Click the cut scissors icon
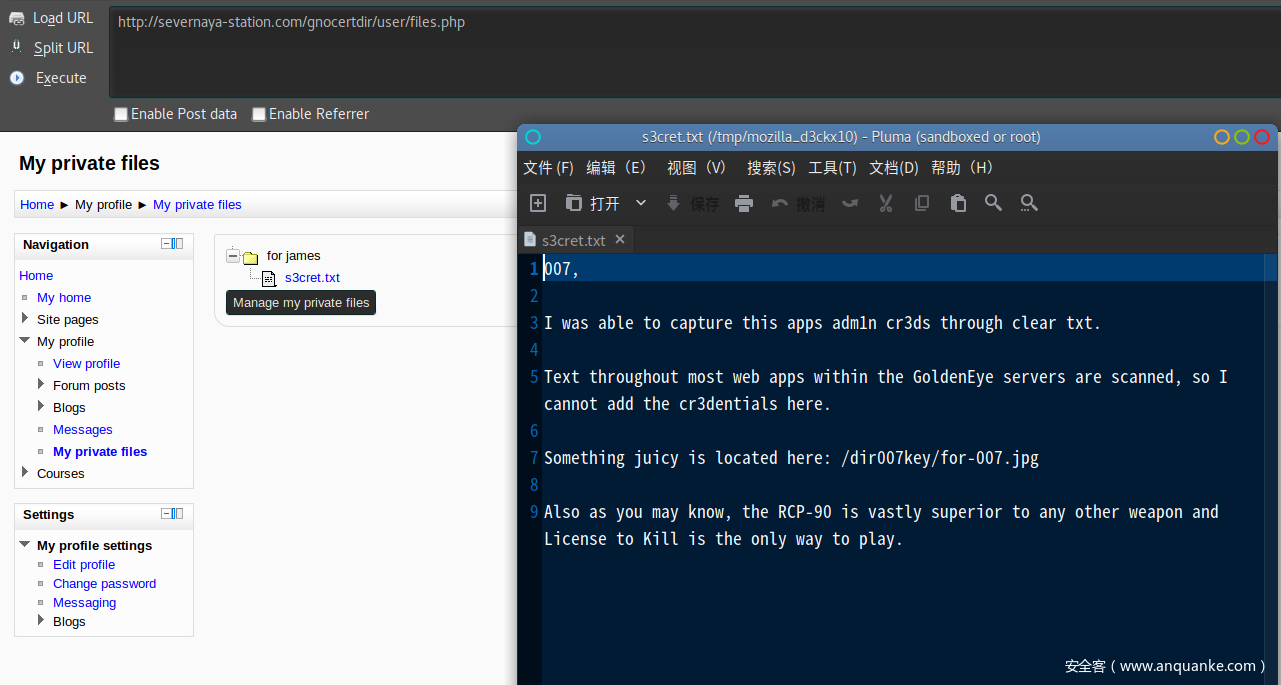This screenshot has height=685, width=1281. click(885, 203)
